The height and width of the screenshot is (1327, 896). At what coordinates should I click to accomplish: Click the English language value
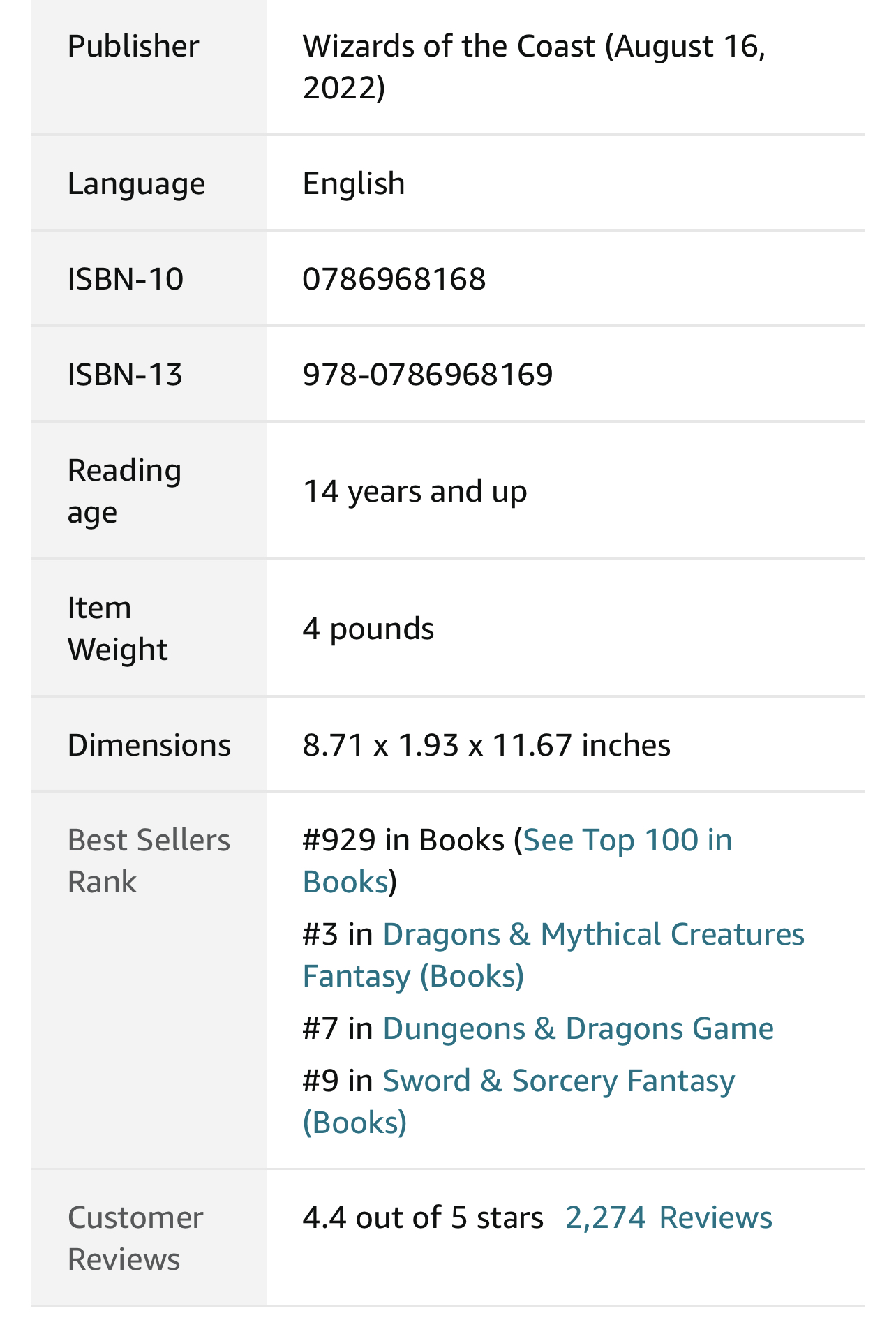(x=353, y=183)
